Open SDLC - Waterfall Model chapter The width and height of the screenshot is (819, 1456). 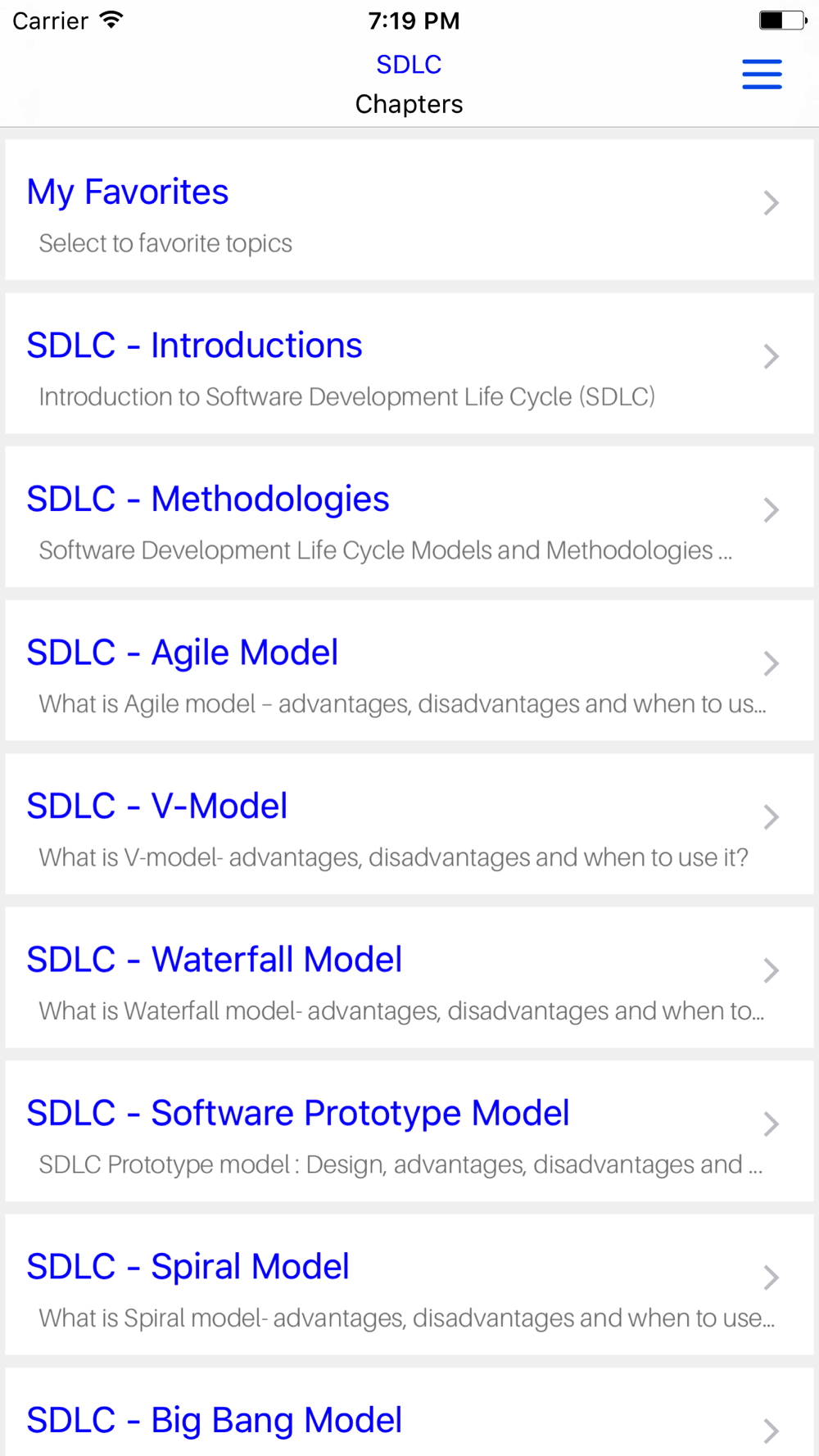tap(215, 960)
